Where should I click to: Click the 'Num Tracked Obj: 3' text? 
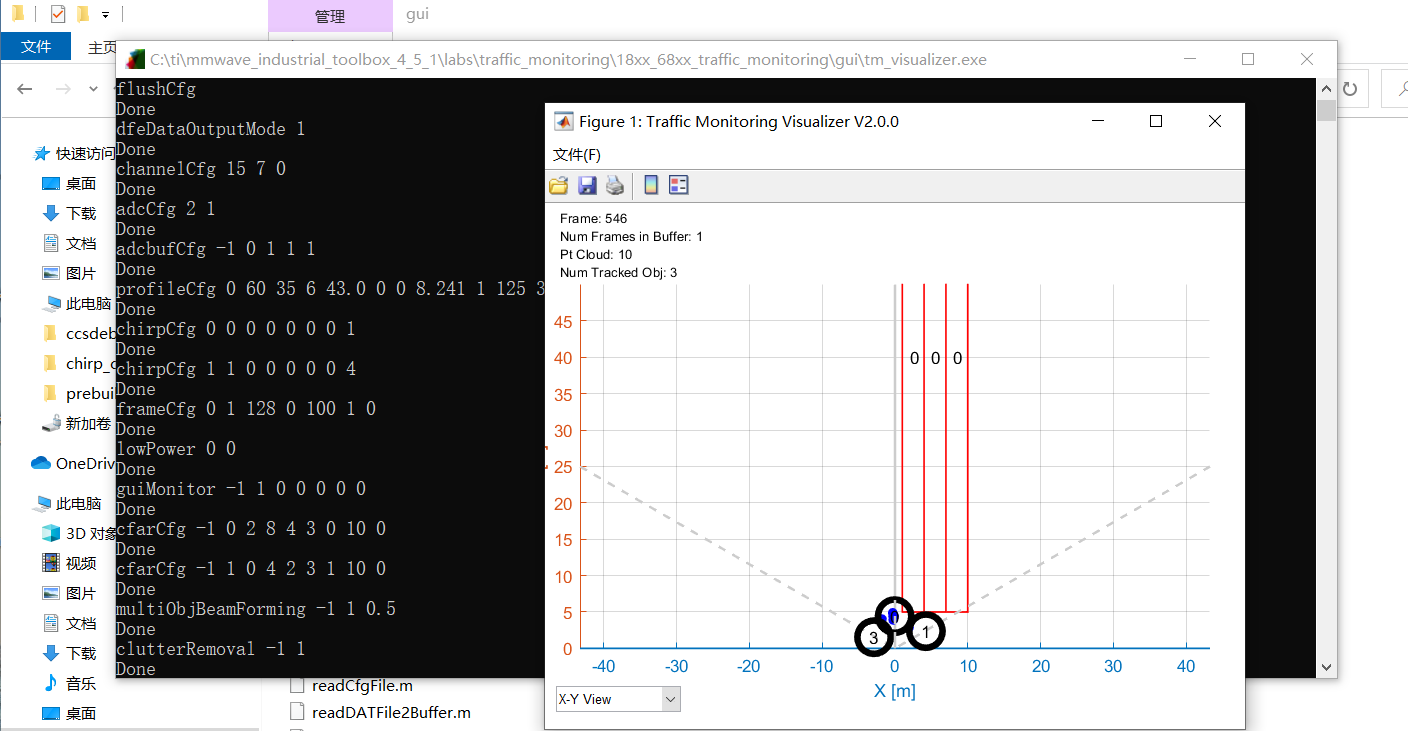coord(619,272)
